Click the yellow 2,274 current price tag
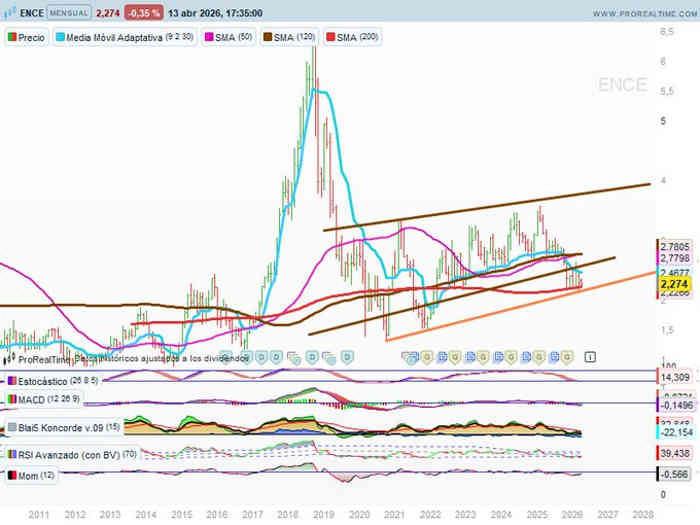The width and height of the screenshot is (700, 525). pyautogui.click(x=674, y=284)
